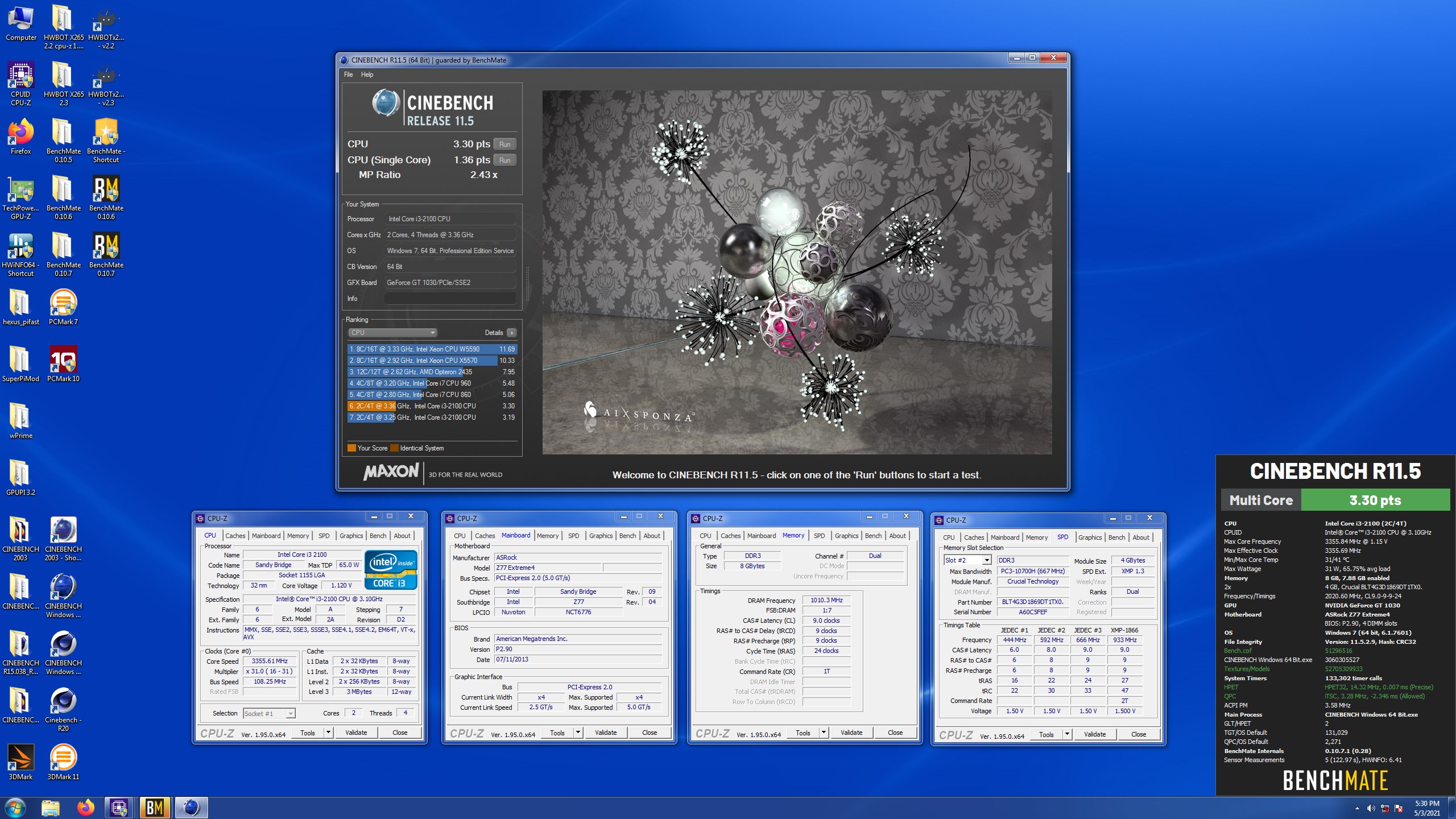
Task: Open HWBOTx2 v2.2 desktop icon
Action: 106,27
